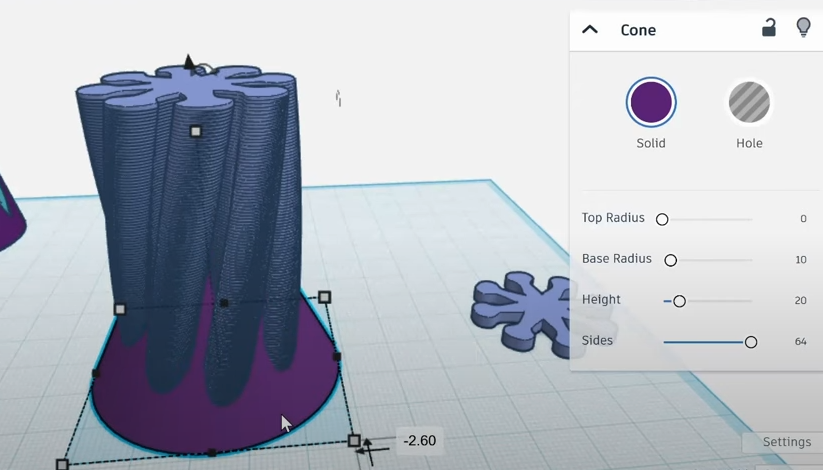Click the Solid label
Screen dimensions: 823x470
[x=651, y=143]
